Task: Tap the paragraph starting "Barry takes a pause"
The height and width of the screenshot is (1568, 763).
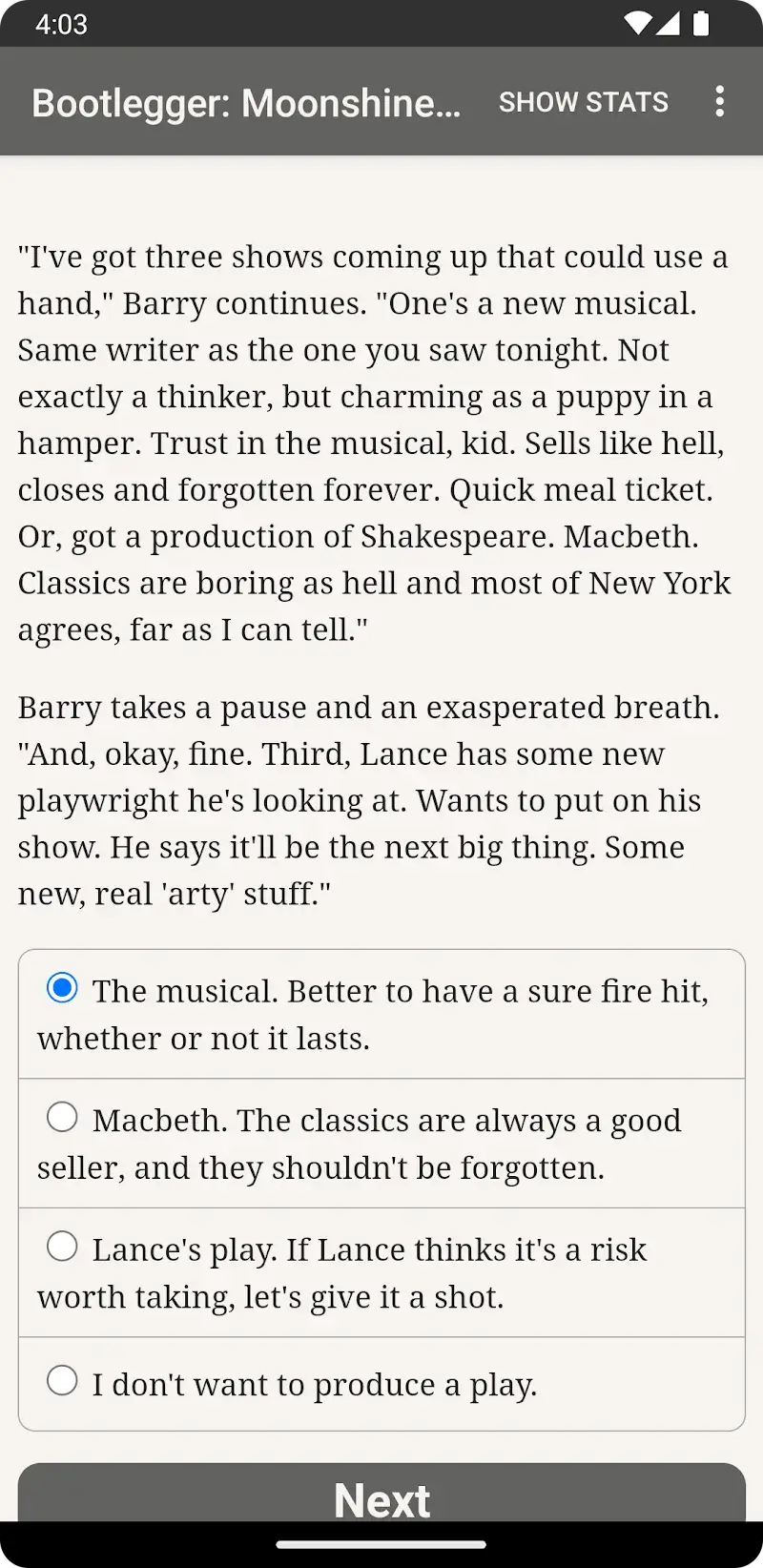Action: (x=367, y=800)
